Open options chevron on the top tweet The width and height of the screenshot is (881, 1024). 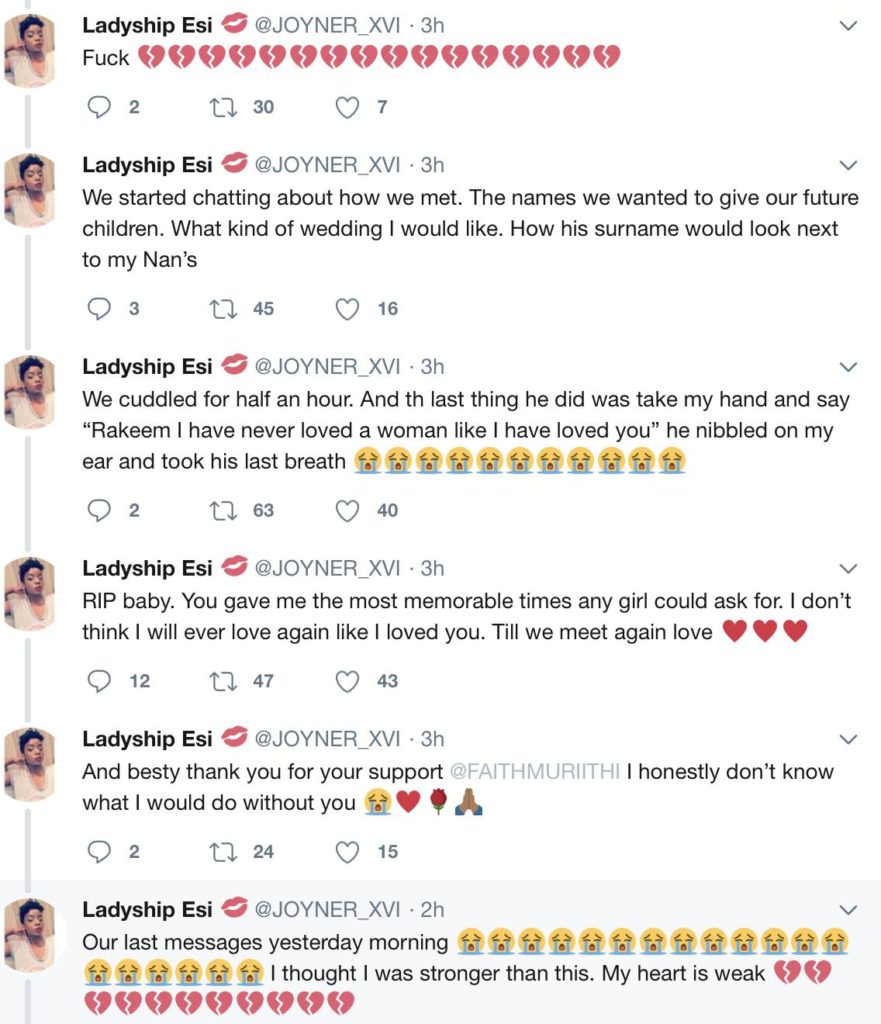(x=847, y=26)
